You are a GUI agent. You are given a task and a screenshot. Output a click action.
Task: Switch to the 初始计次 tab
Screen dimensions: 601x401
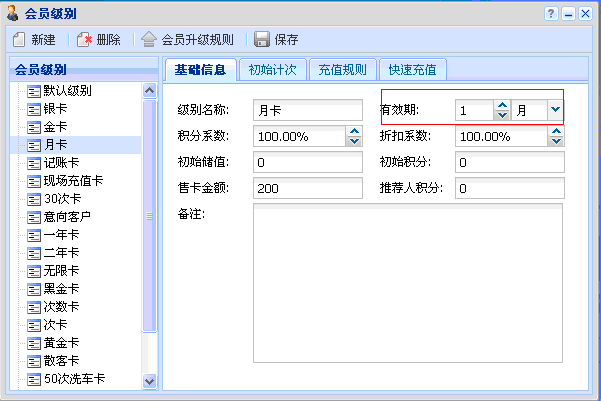(x=272, y=70)
